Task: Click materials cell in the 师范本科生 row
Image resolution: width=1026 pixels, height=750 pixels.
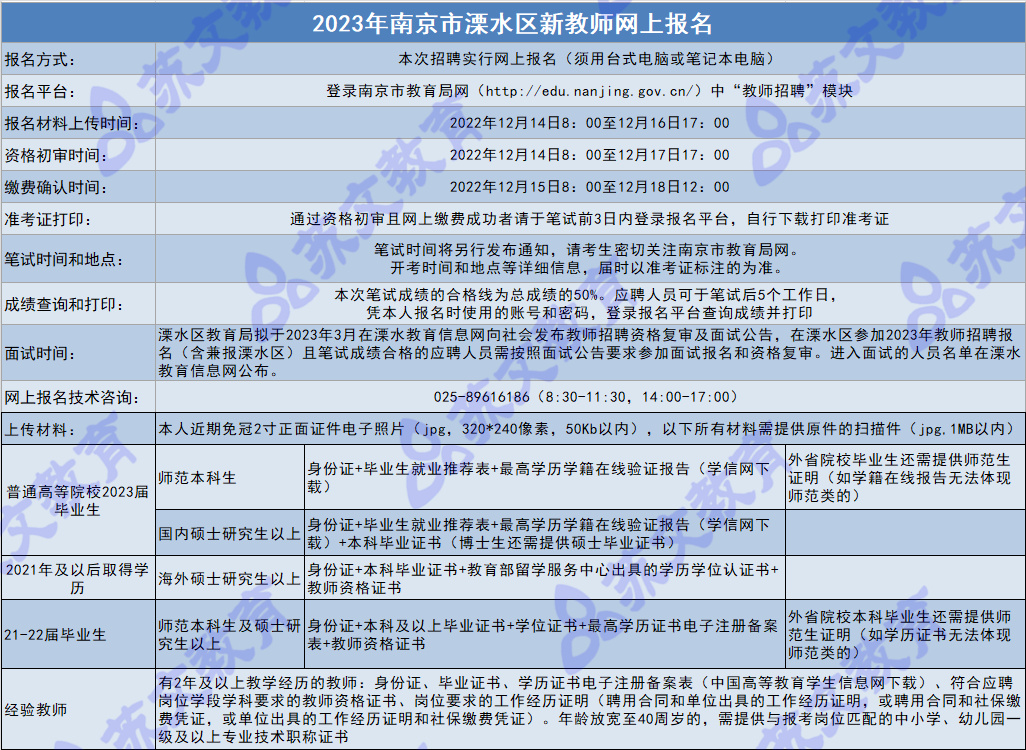Action: tap(545, 477)
